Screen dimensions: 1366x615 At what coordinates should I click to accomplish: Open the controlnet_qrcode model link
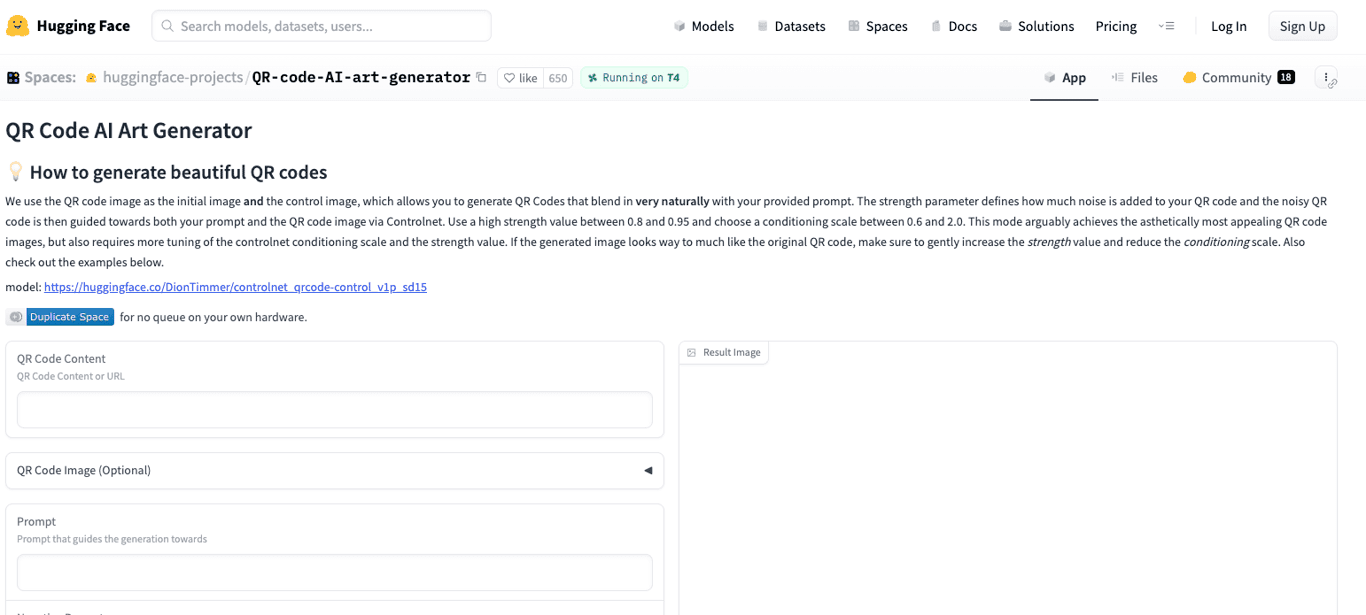coord(235,287)
